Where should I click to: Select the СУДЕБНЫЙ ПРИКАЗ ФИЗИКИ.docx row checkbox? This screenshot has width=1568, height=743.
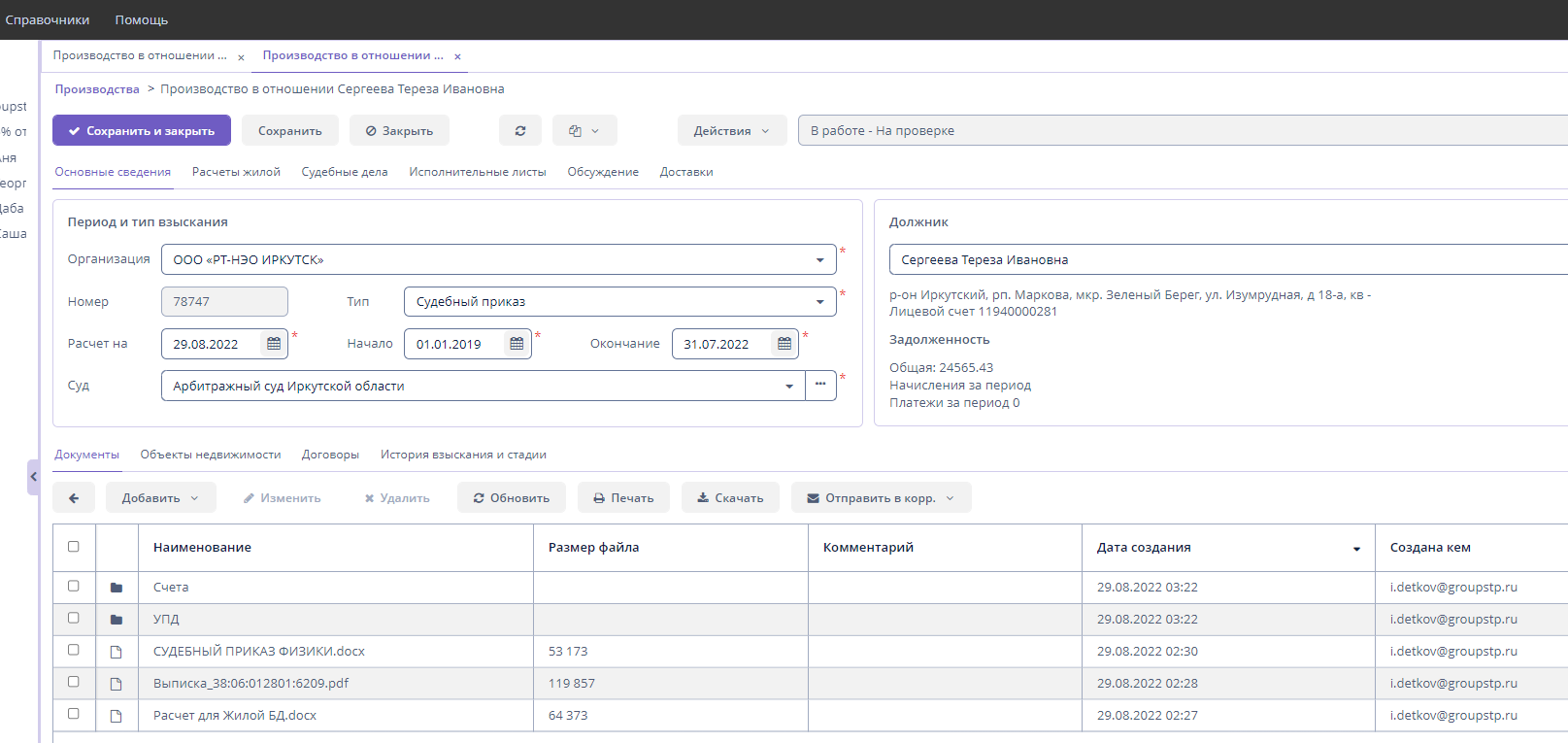[x=74, y=650]
